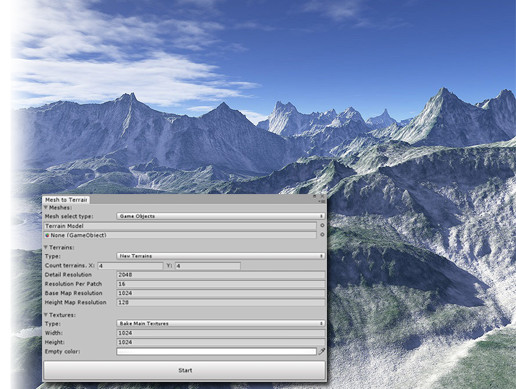Click the Count terrains X field
Viewport: 516px width, 389px height.
coord(130,266)
